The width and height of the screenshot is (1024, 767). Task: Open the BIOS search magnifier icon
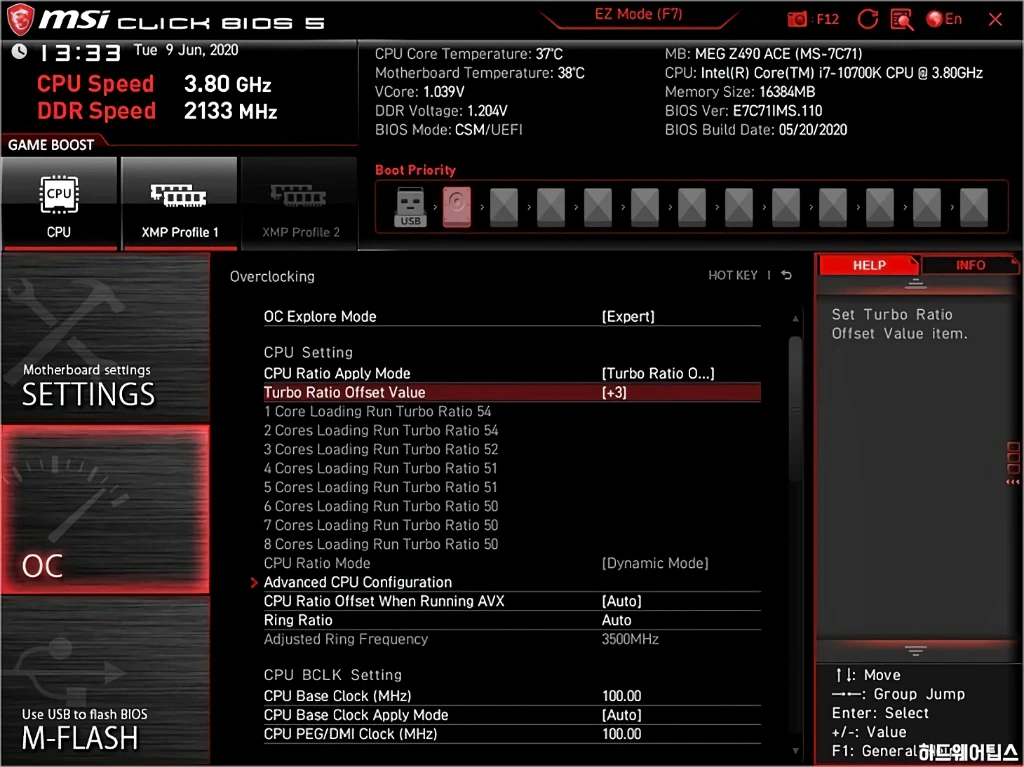902,20
